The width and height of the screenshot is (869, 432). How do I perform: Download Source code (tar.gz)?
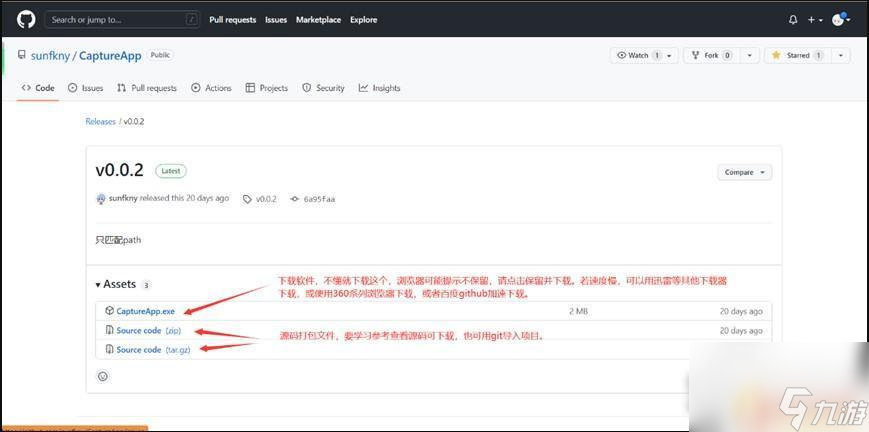click(x=154, y=350)
